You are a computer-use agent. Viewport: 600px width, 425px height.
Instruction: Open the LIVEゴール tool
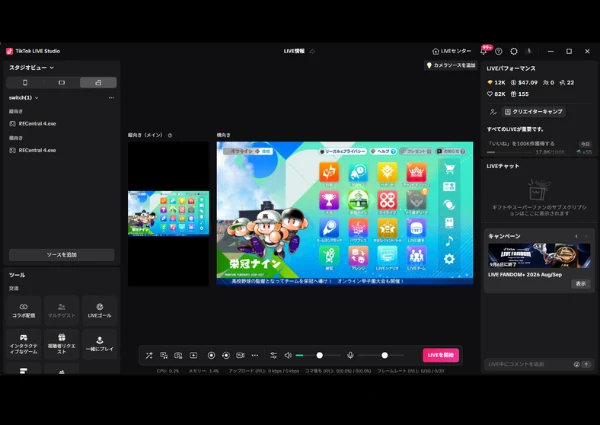point(99,311)
